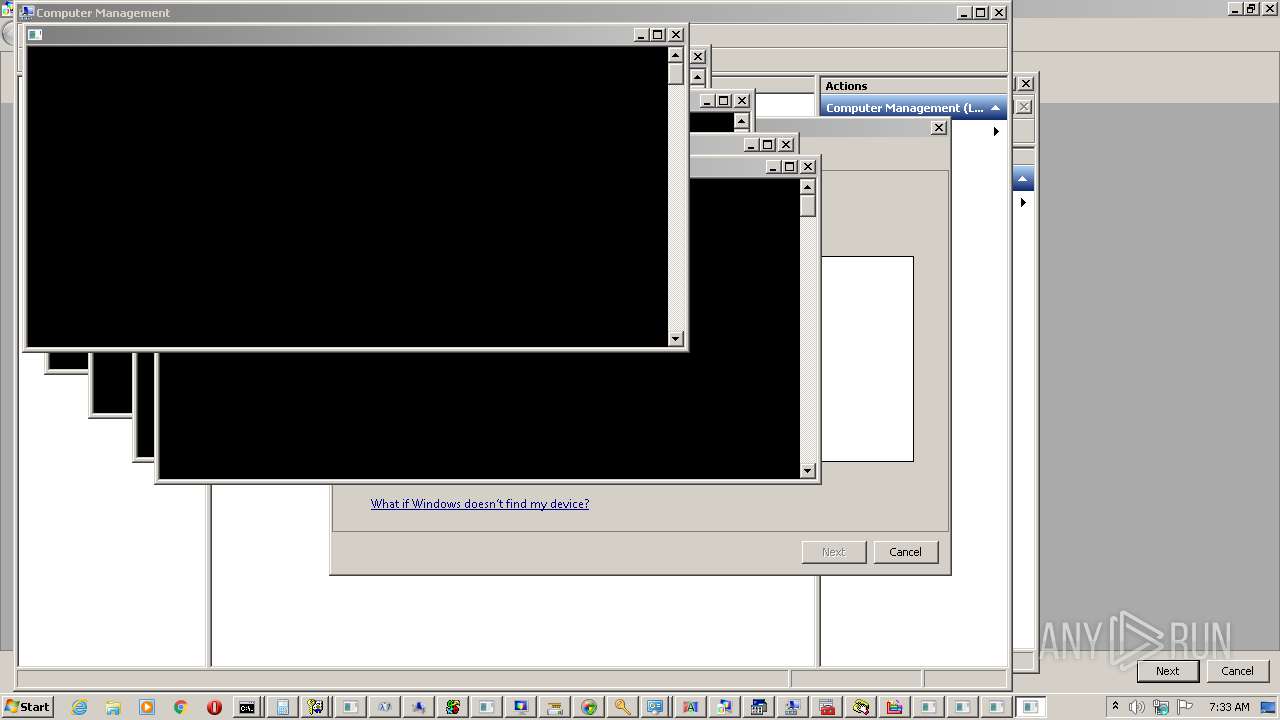Collapse the Computer Management actions section
The width and height of the screenshot is (1280, 720).
pos(995,108)
